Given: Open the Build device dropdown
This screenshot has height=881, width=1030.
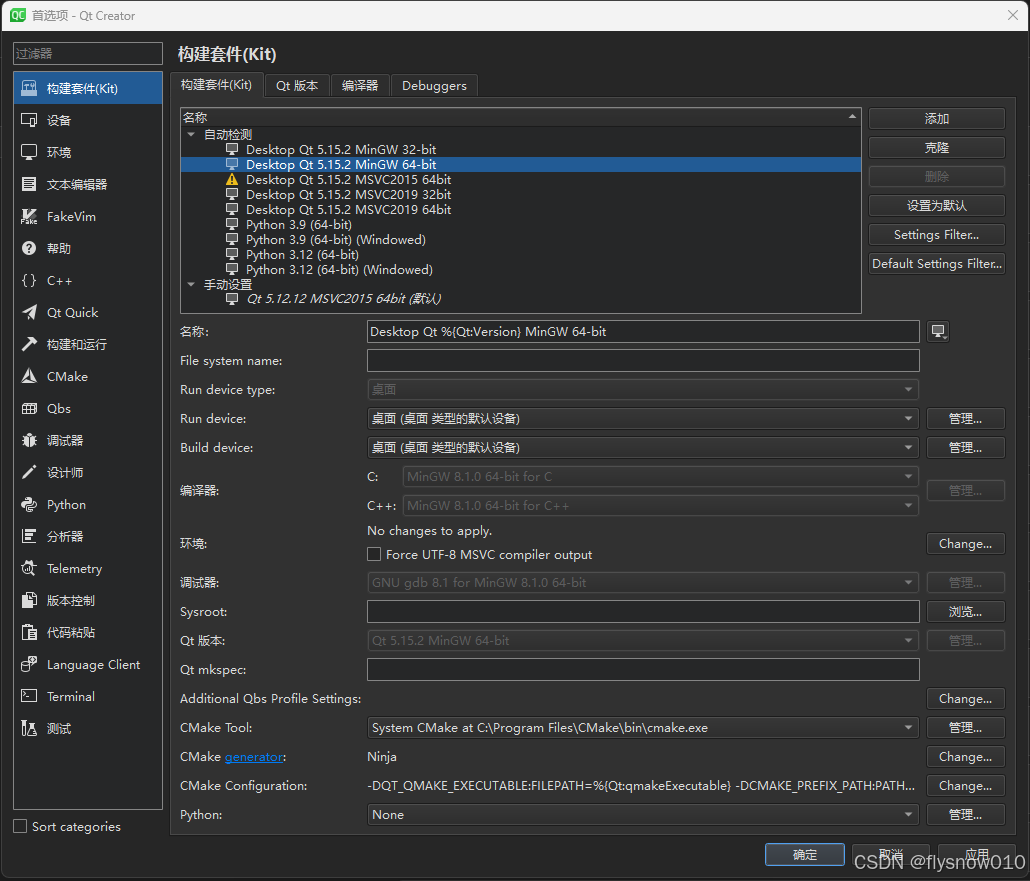Looking at the screenshot, I should click(x=642, y=447).
